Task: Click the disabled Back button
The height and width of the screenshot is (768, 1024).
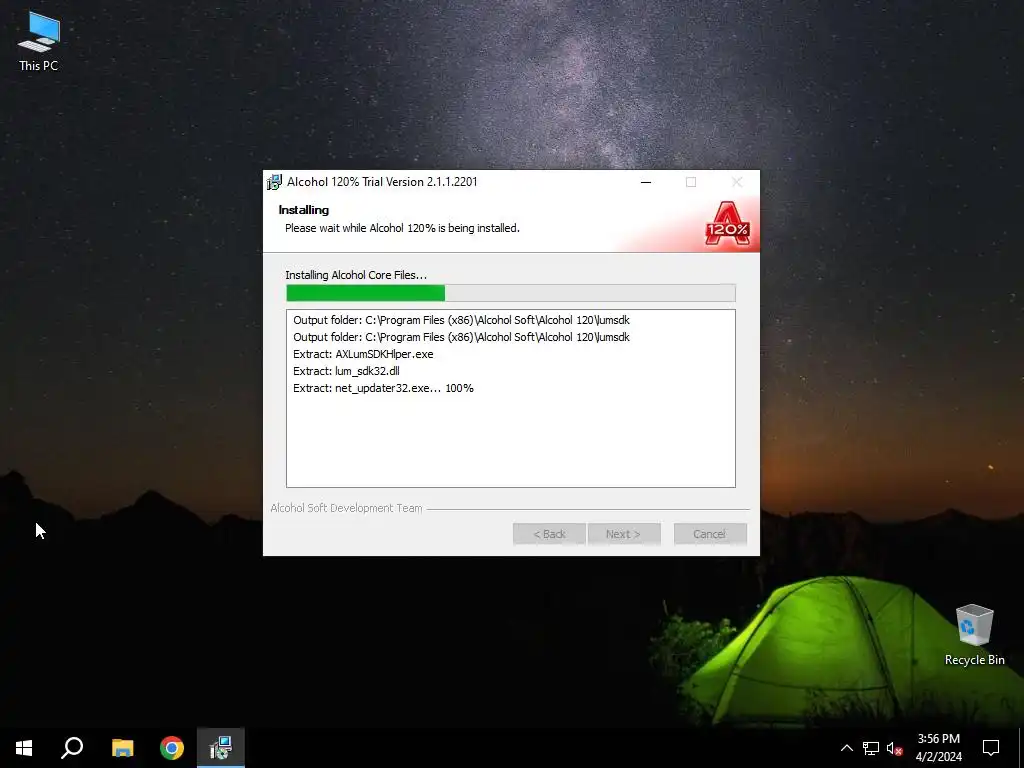Action: (549, 534)
